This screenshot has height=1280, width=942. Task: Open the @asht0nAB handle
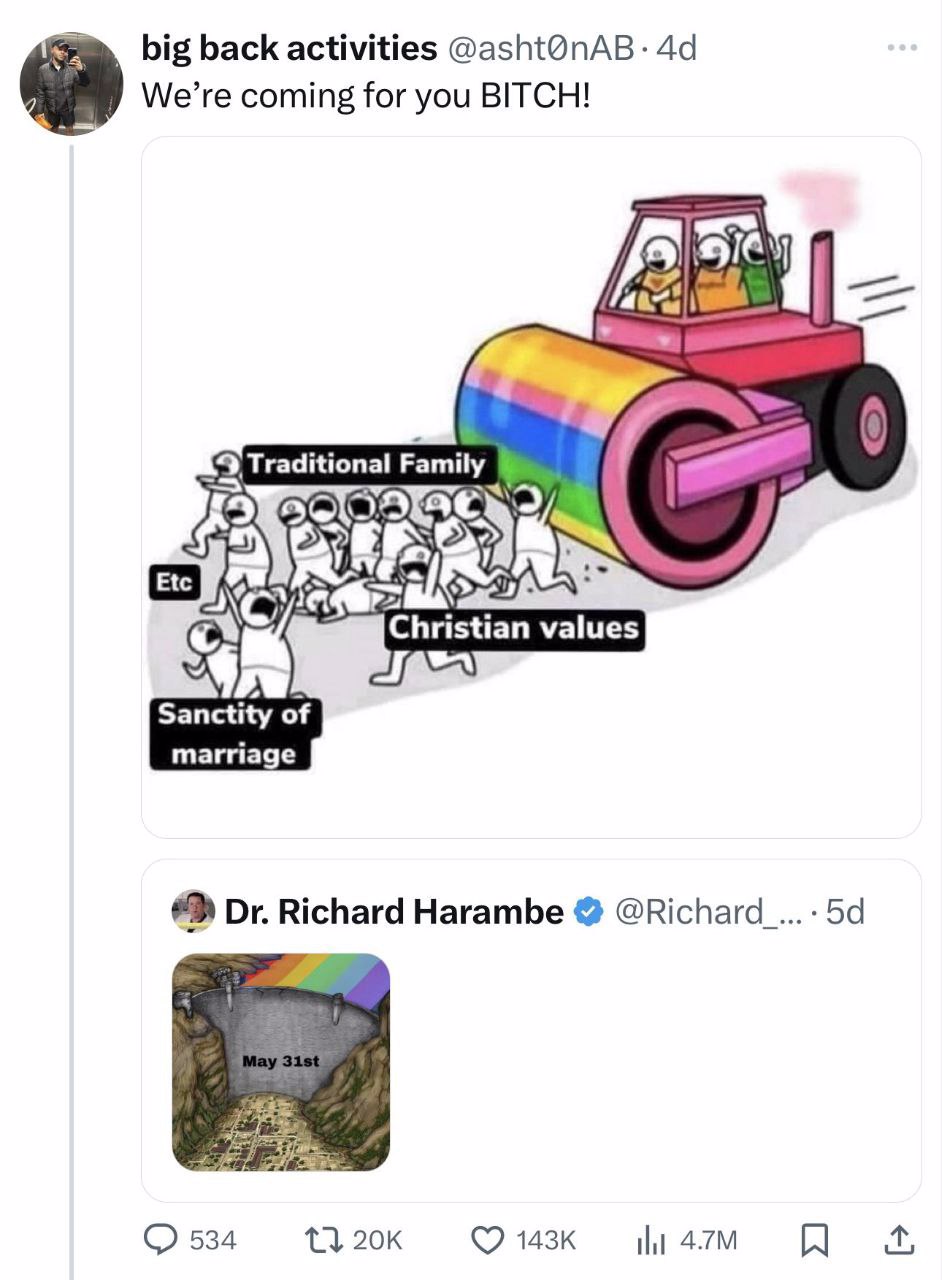[540, 47]
